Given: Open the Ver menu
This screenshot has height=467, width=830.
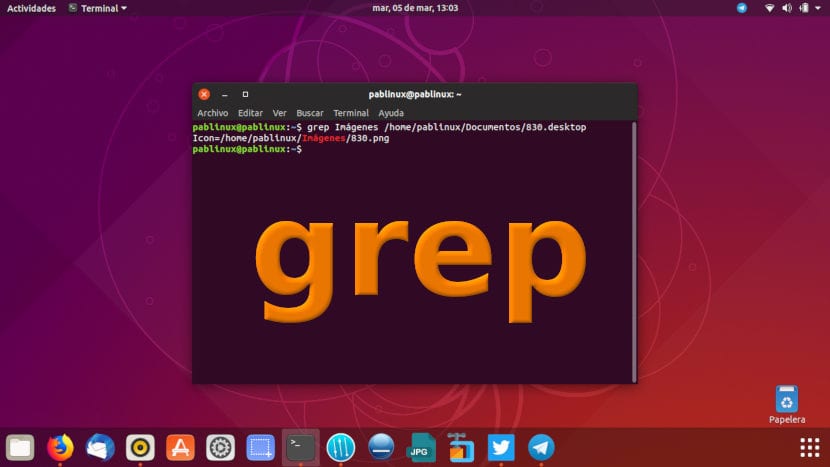Looking at the screenshot, I should pyautogui.click(x=279, y=113).
